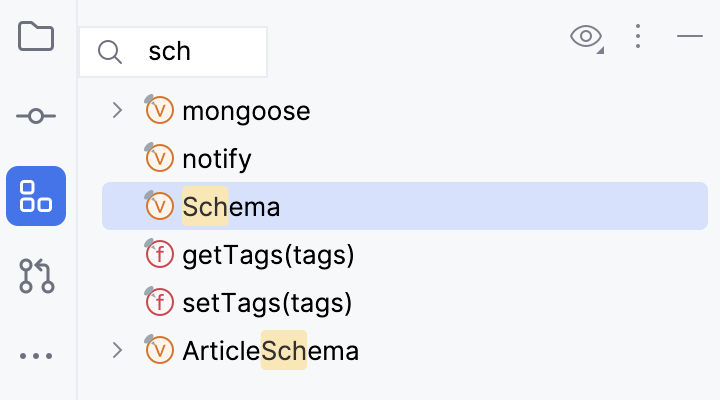Jump to getTags(tags) function

tap(268, 254)
